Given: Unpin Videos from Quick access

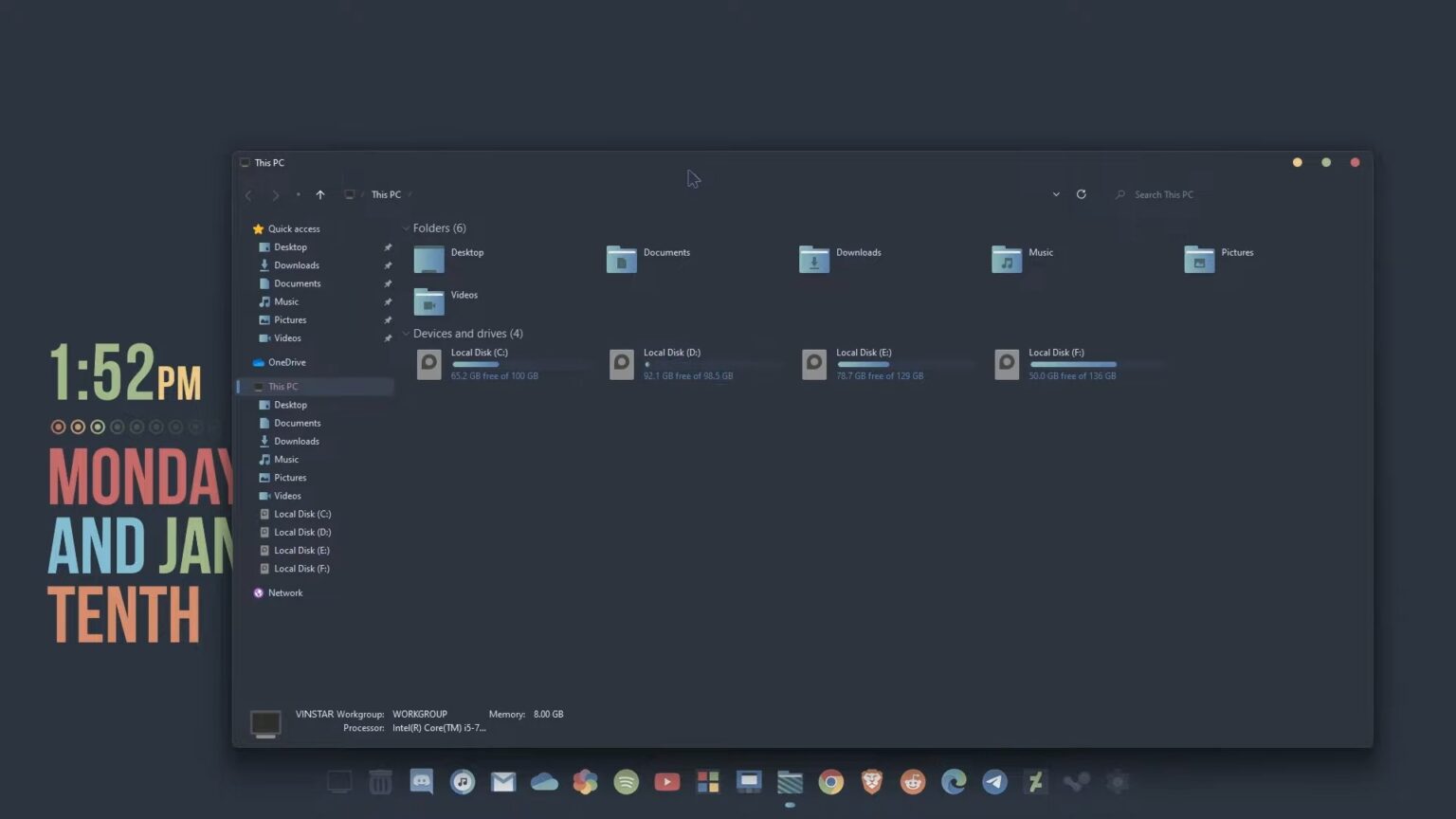Looking at the screenshot, I should 388,338.
